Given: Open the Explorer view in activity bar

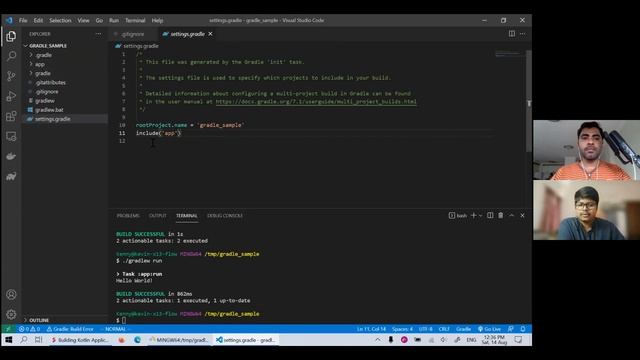Looking at the screenshot, I should (x=11, y=36).
